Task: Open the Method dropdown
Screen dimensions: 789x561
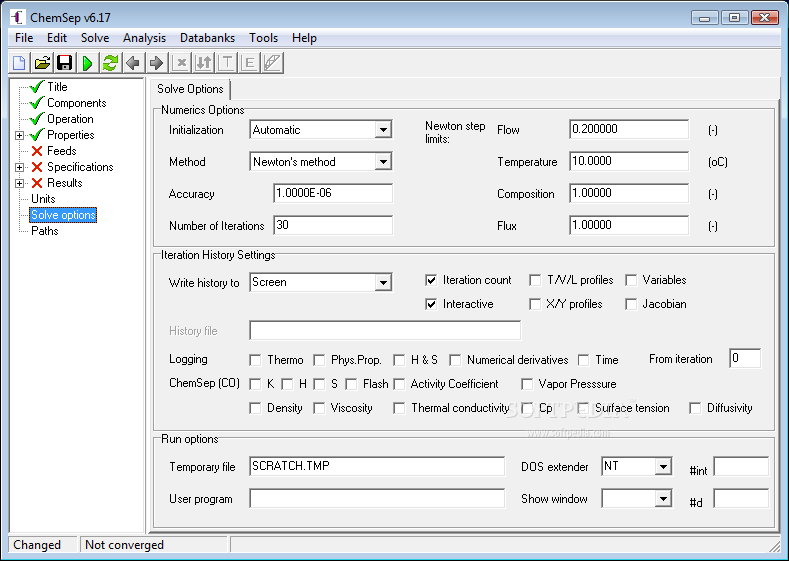Action: point(383,162)
